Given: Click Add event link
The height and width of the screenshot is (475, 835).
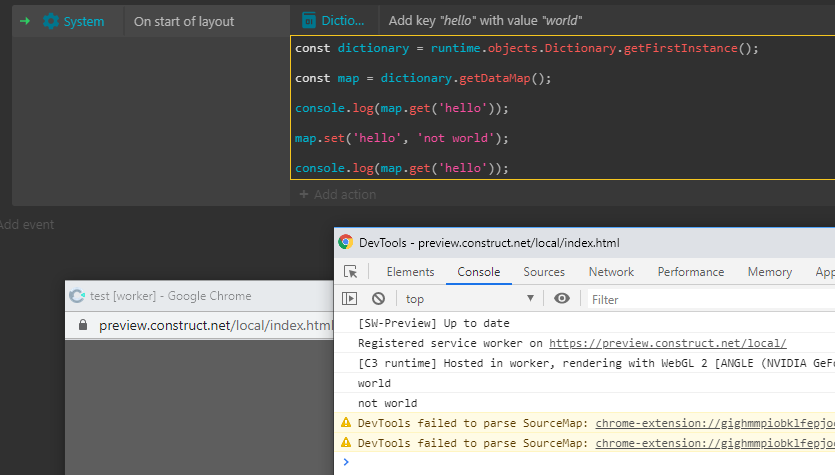Looking at the screenshot, I should click(27, 224).
